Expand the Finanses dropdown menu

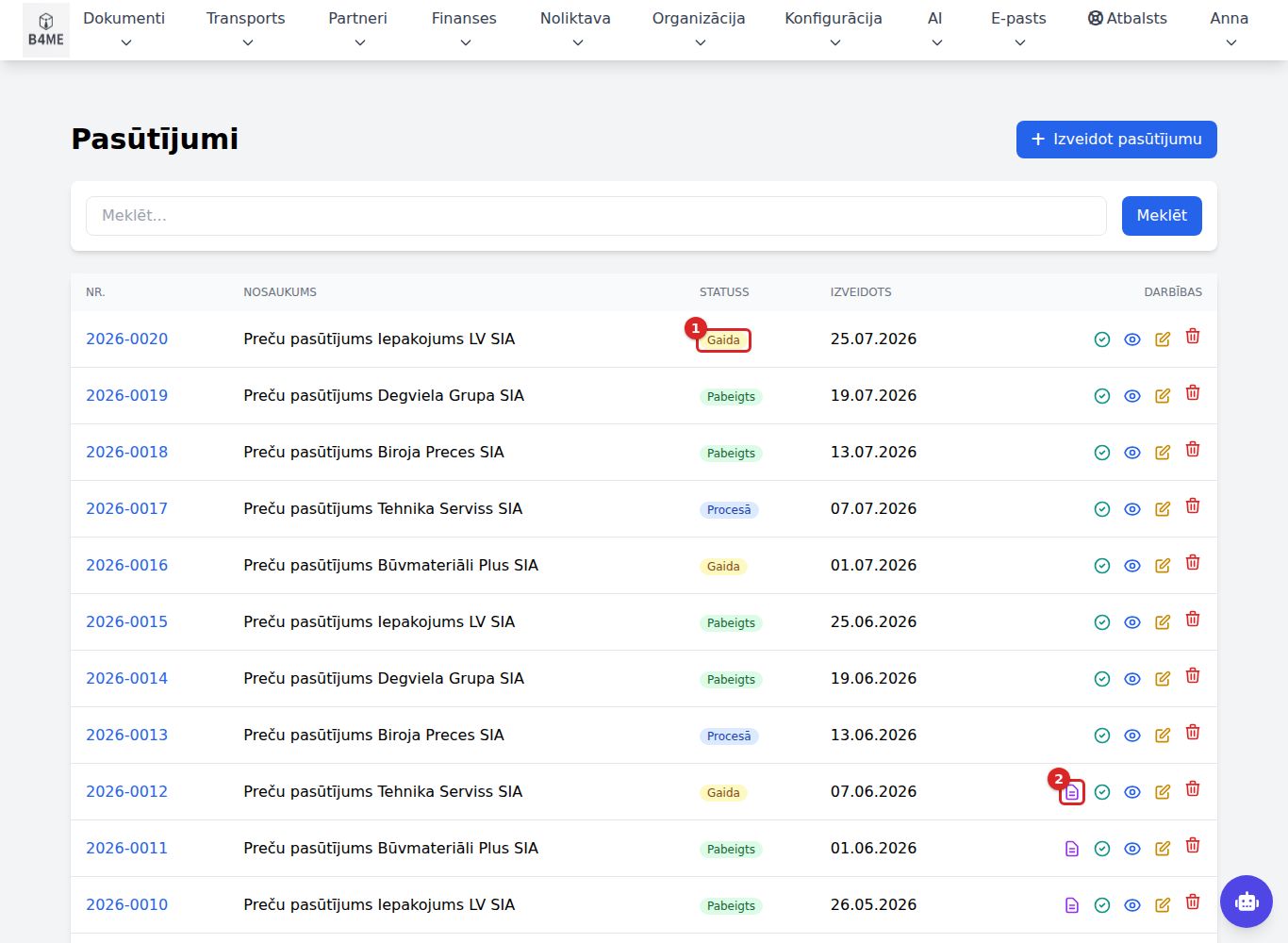464,29
